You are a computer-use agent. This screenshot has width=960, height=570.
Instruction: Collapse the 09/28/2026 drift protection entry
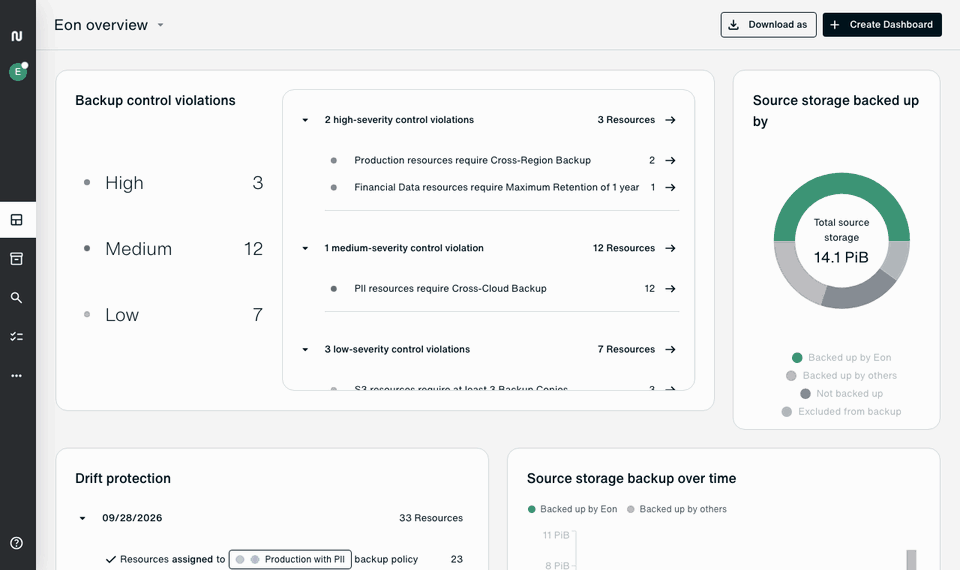[x=82, y=518]
